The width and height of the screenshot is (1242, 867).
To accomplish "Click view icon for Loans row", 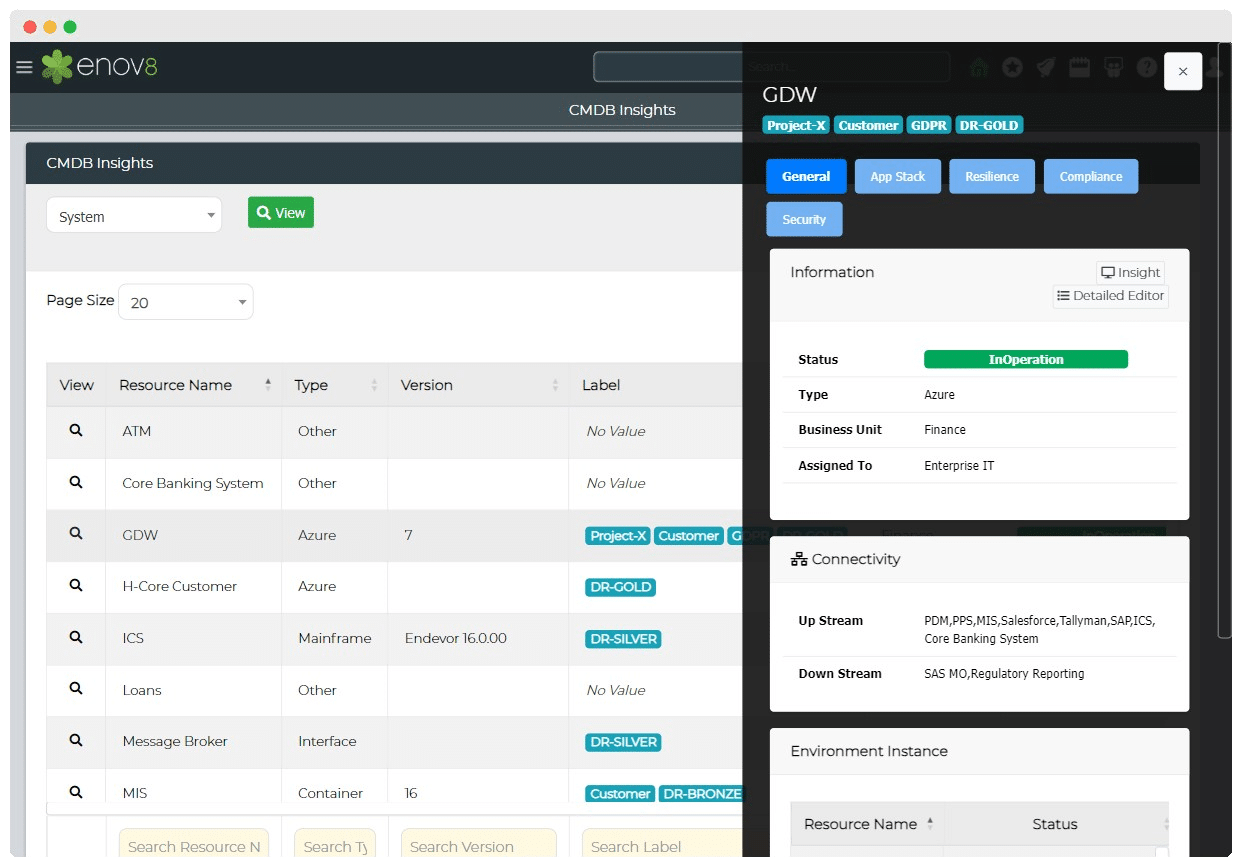I will pyautogui.click(x=75, y=689).
